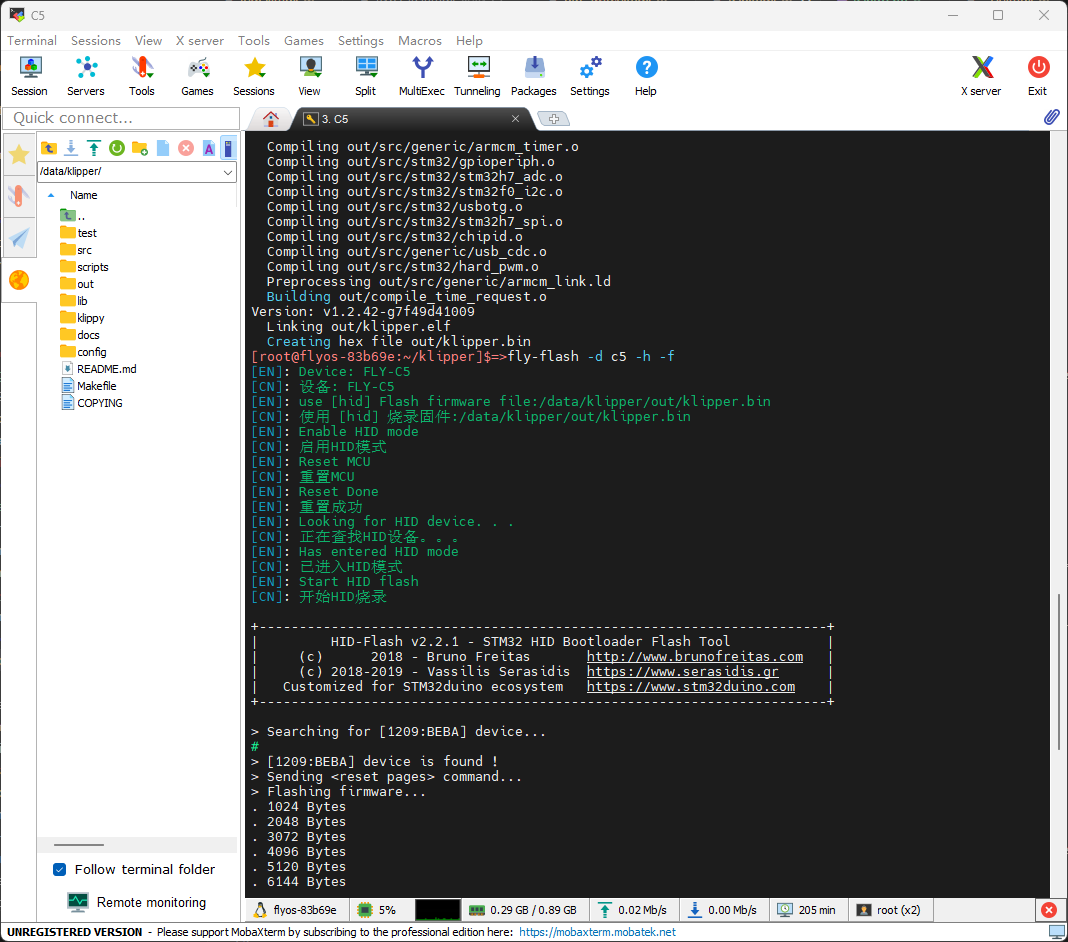Close the '3. C5' tab
1068x942 pixels.
(x=516, y=119)
